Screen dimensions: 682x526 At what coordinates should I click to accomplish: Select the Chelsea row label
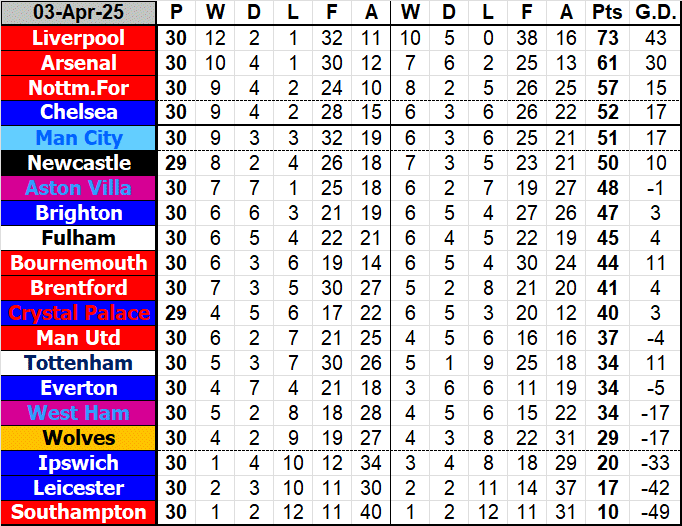click(x=79, y=113)
